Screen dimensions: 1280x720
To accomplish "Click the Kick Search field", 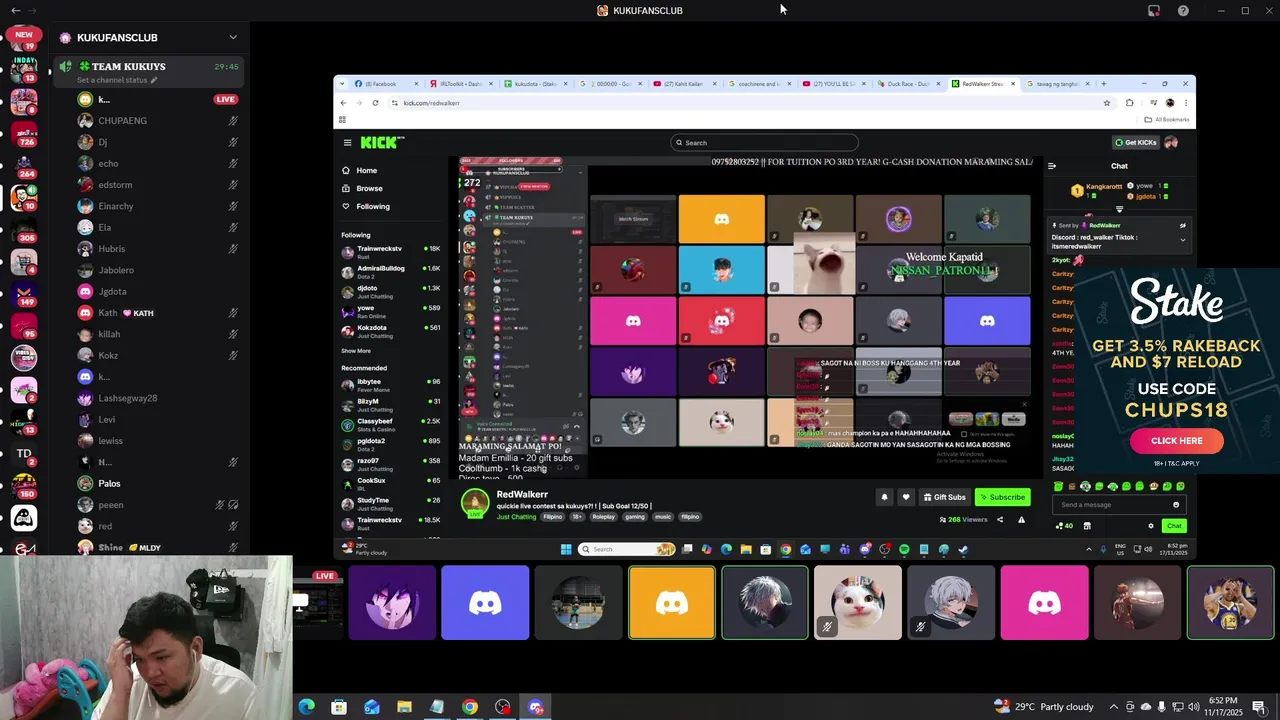I will (764, 142).
